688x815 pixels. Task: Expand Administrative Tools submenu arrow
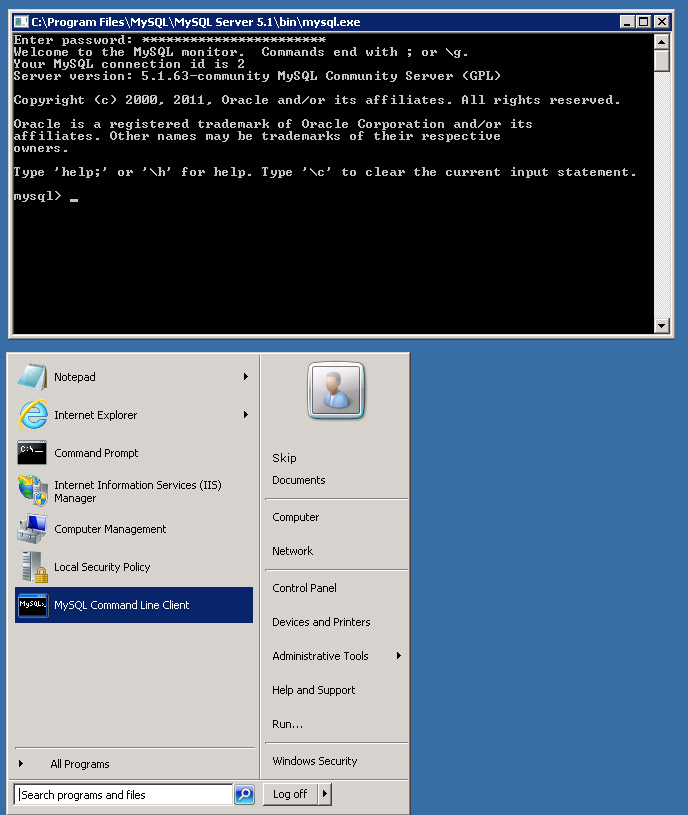(x=399, y=656)
